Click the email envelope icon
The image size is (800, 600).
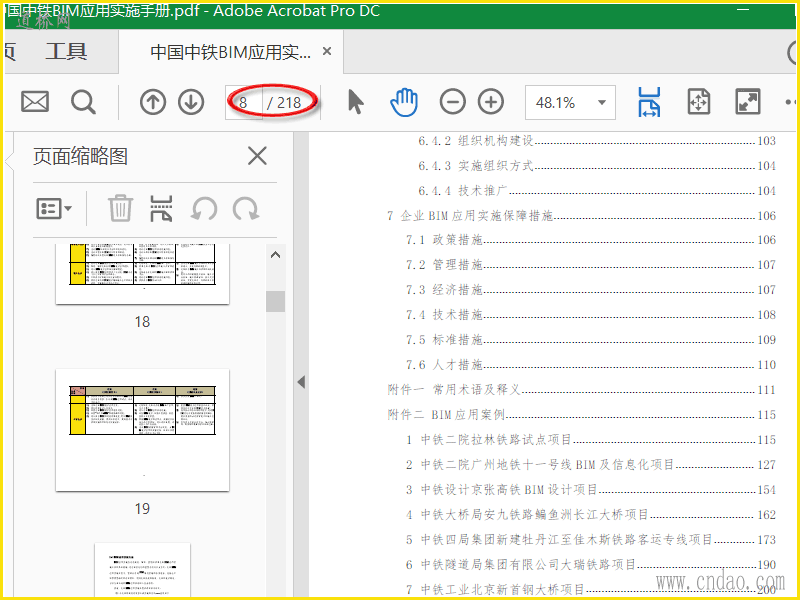click(35, 102)
